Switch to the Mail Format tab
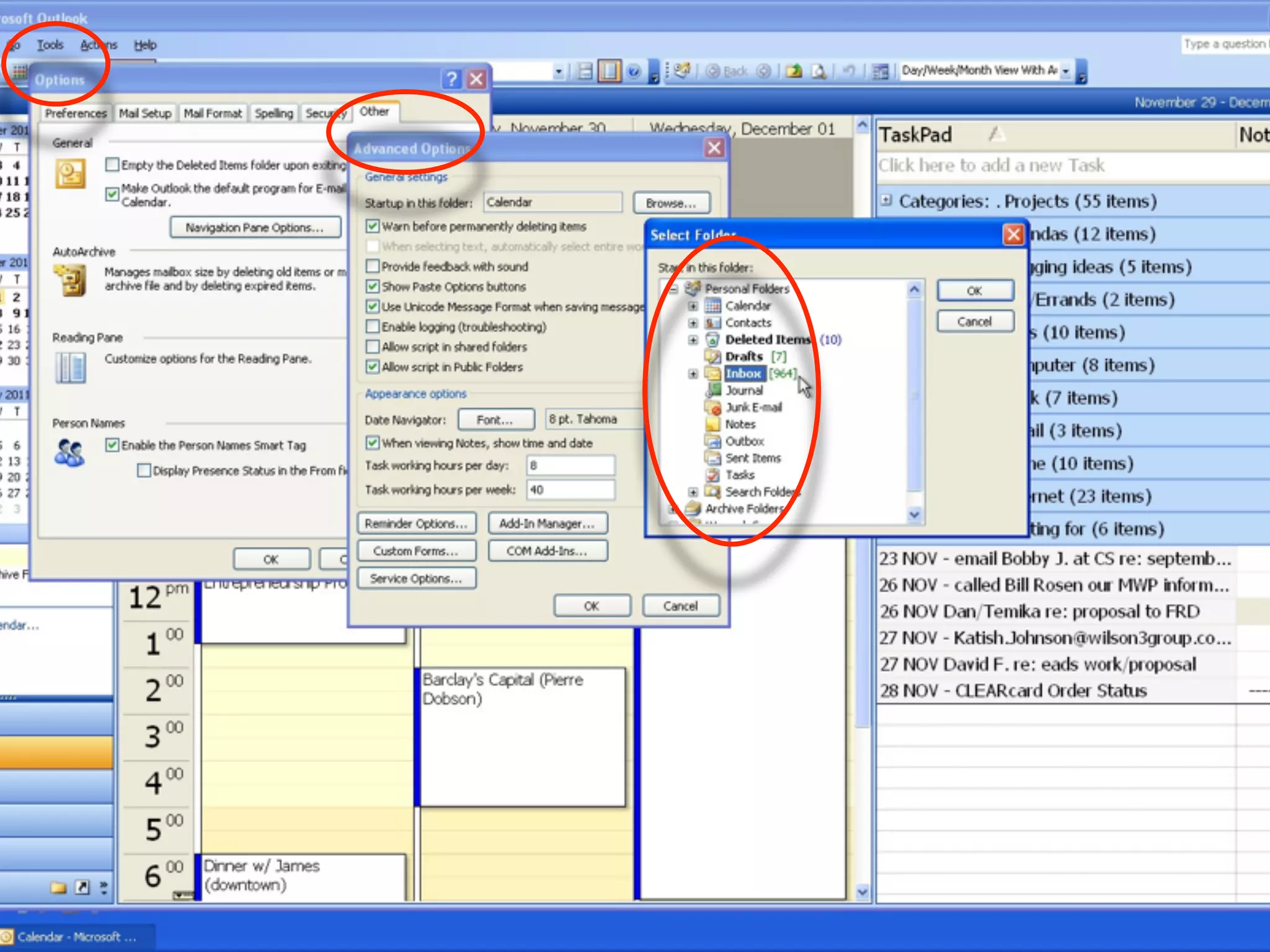Image resolution: width=1270 pixels, height=952 pixels. (x=212, y=113)
